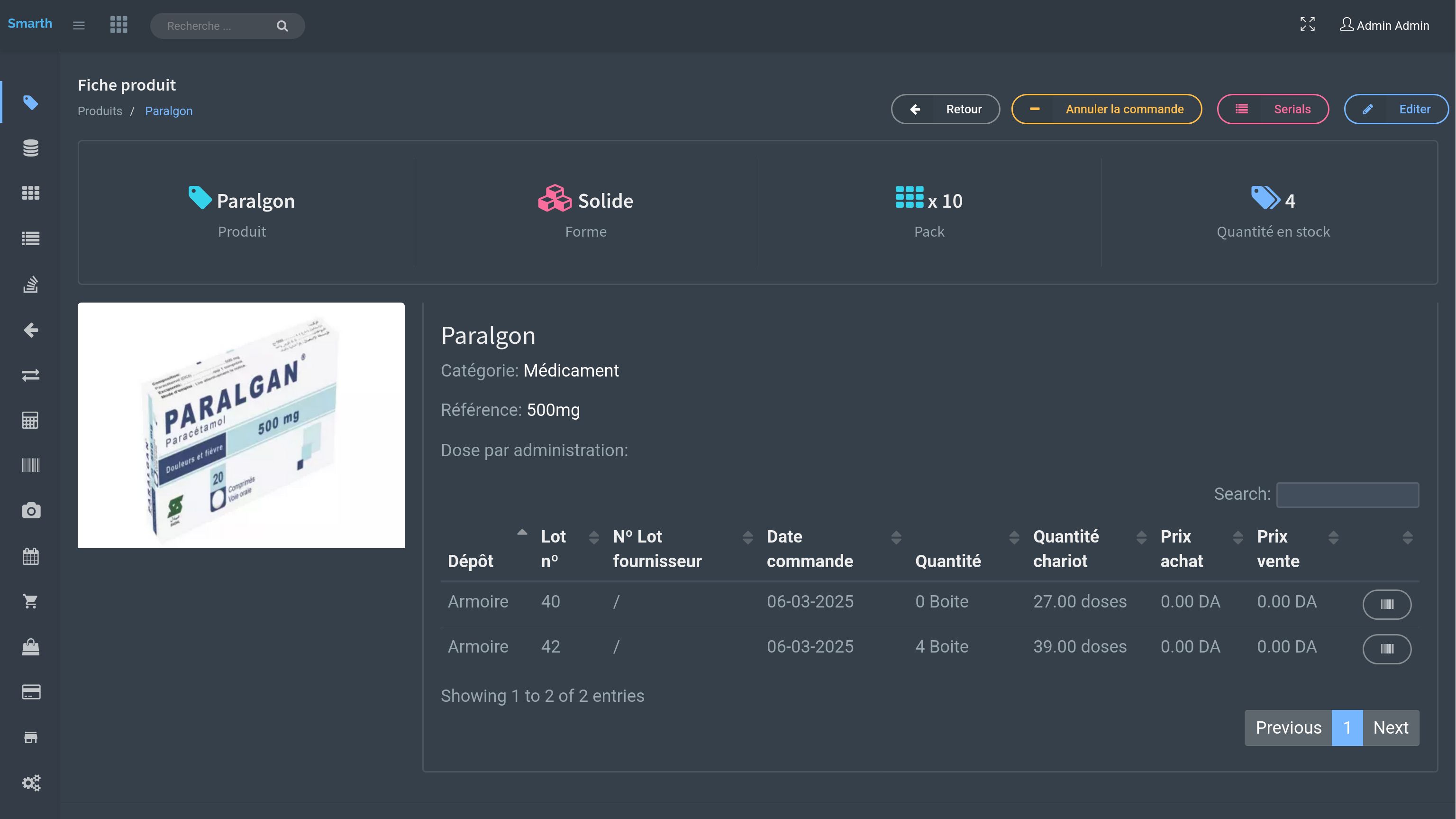The width and height of the screenshot is (1456, 819).
Task: Go to Produits breadcrumb
Action: [100, 111]
